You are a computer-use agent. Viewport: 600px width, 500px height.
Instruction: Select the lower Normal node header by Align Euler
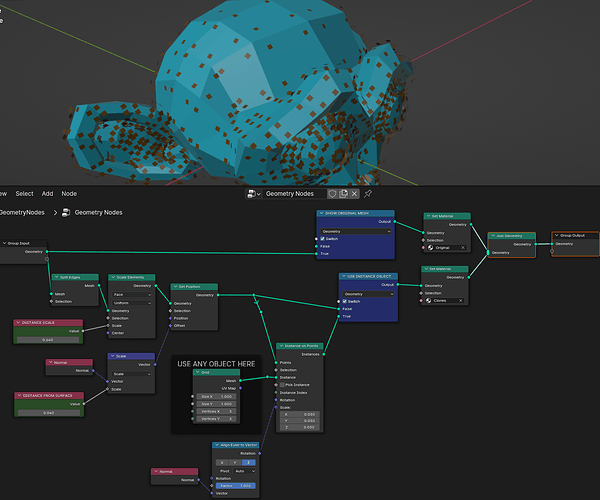[x=174, y=472]
